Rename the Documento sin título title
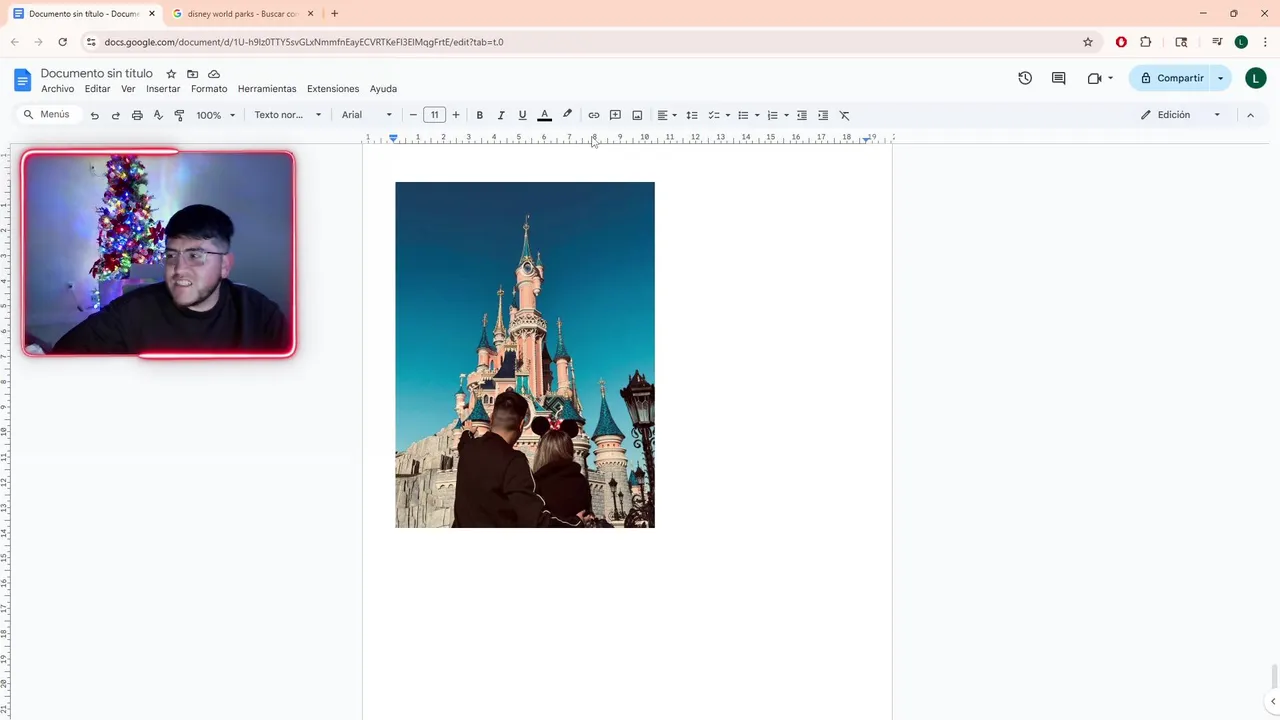 (x=97, y=73)
